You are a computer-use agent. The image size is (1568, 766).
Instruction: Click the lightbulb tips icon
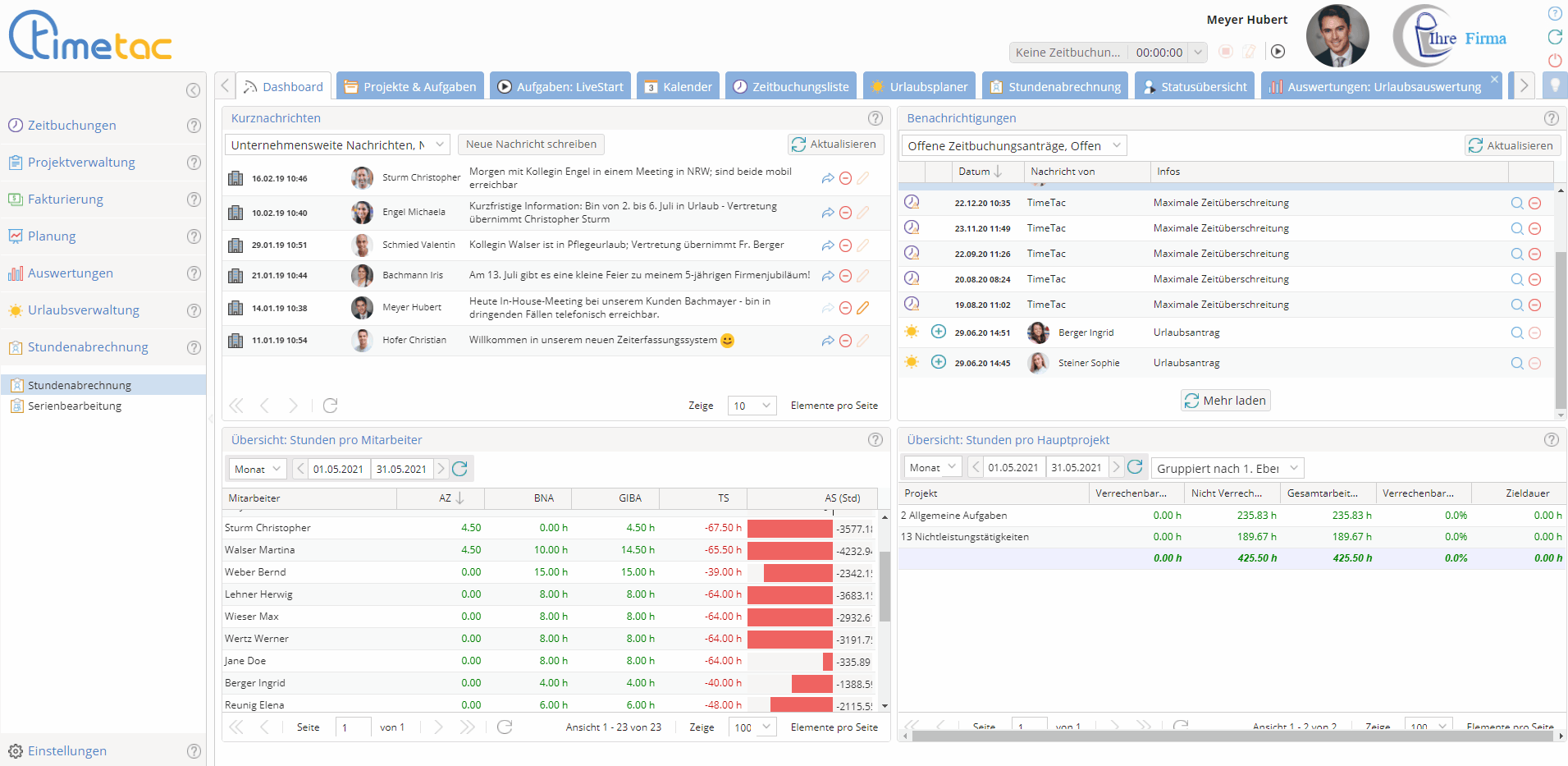pyautogui.click(x=1554, y=86)
